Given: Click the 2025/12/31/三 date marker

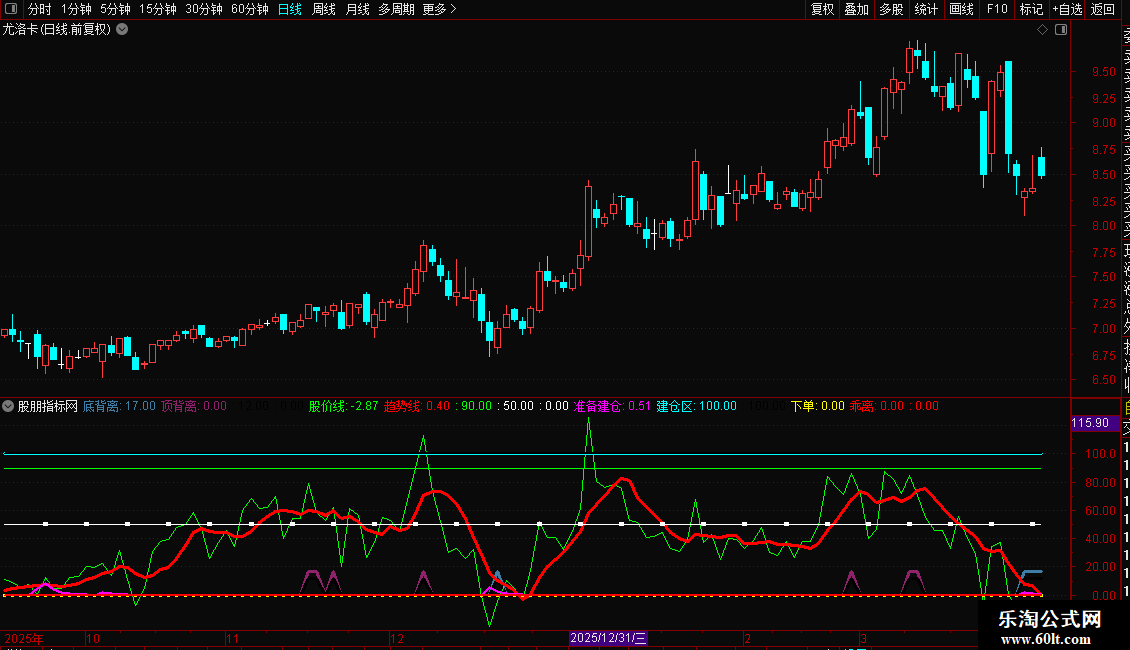Looking at the screenshot, I should pyautogui.click(x=608, y=638).
